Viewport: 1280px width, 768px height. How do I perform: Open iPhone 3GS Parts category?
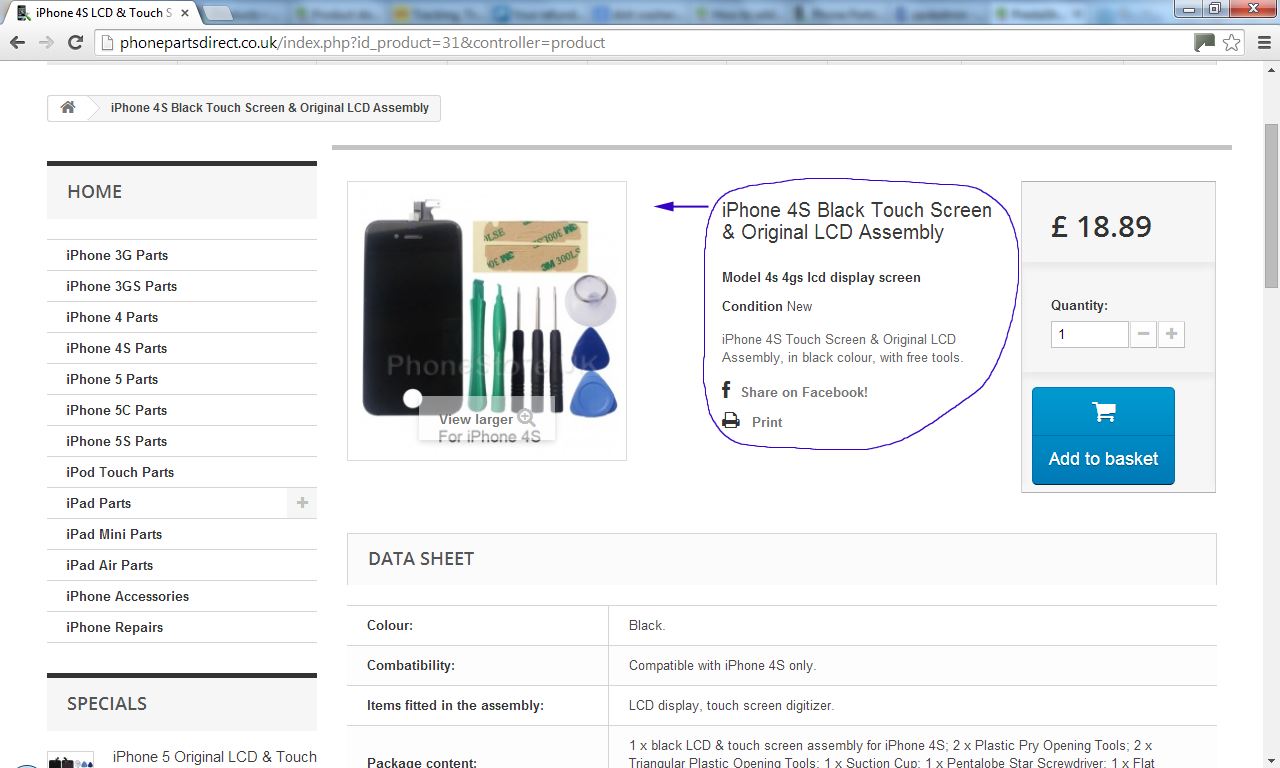pos(121,286)
